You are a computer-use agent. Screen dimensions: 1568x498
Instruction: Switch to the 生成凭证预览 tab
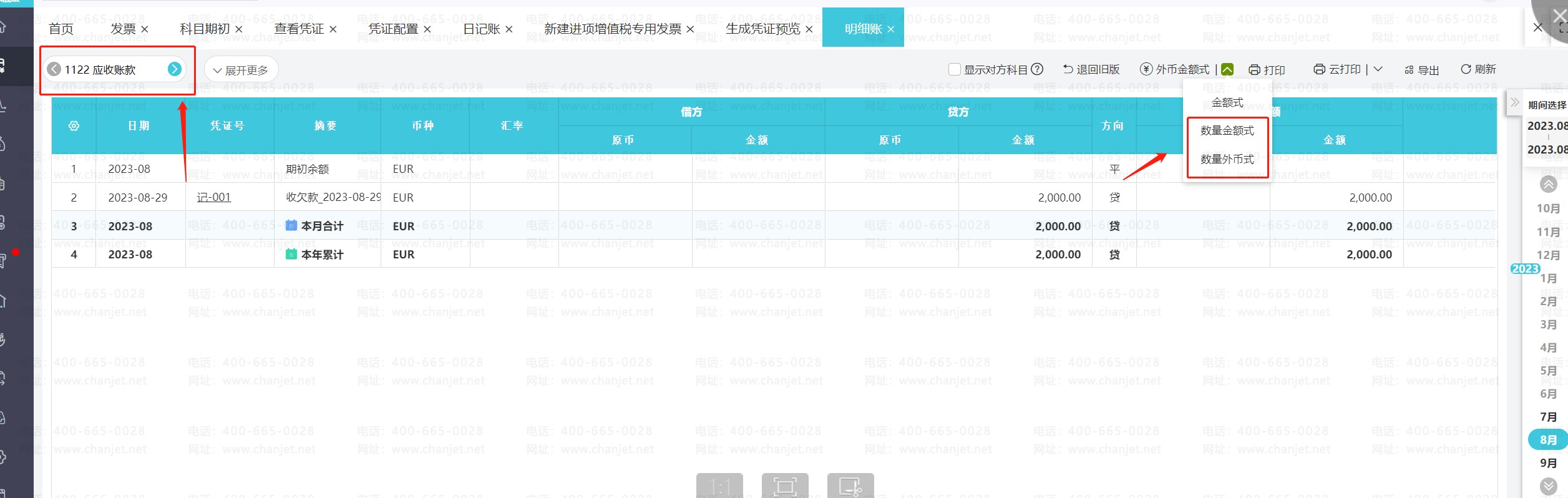coord(762,29)
